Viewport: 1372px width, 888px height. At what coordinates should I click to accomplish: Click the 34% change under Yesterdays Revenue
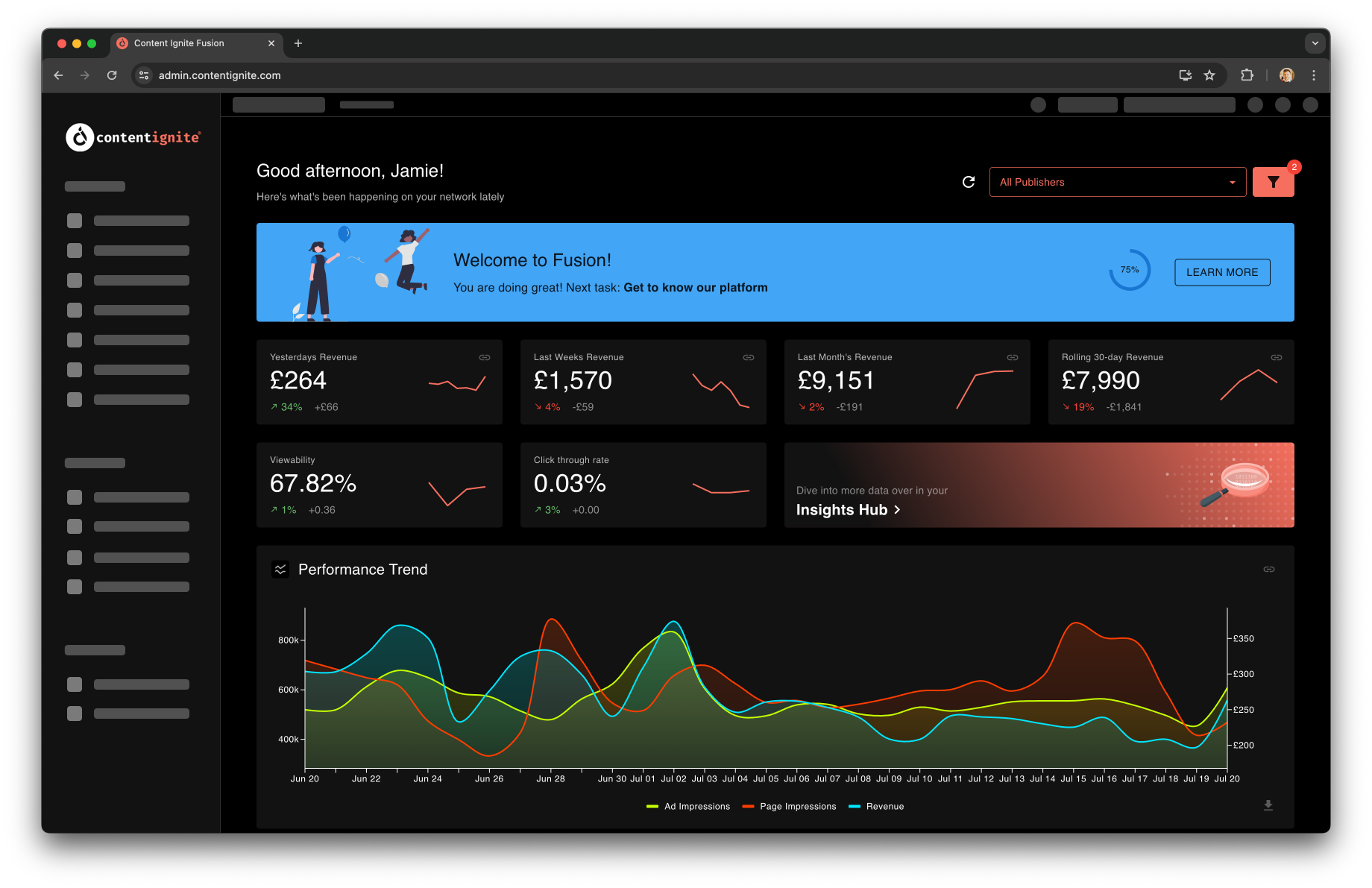click(286, 407)
